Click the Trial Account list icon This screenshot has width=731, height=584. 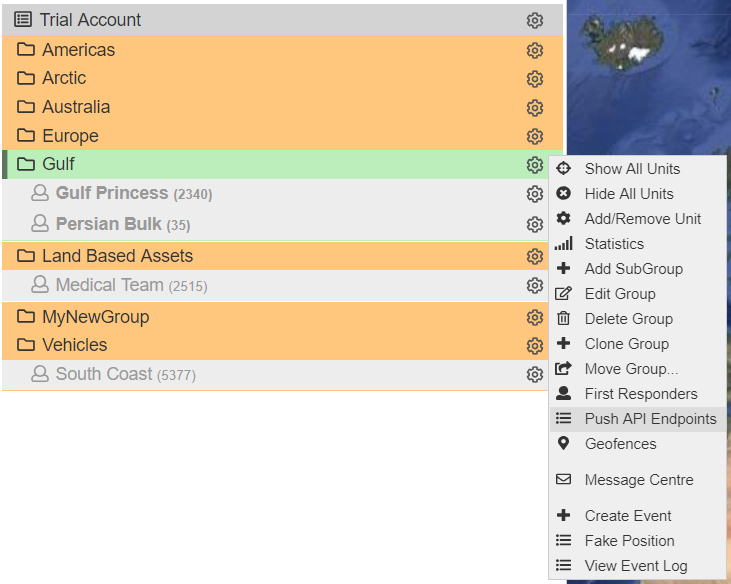[x=23, y=20]
